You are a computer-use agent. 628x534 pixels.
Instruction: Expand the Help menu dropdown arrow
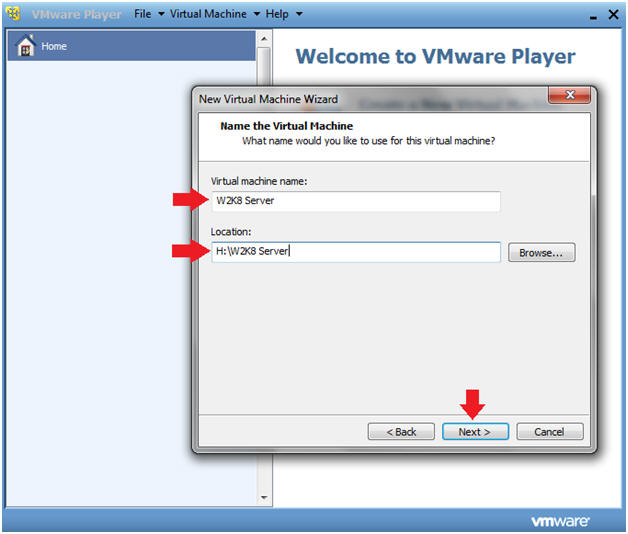[299, 14]
